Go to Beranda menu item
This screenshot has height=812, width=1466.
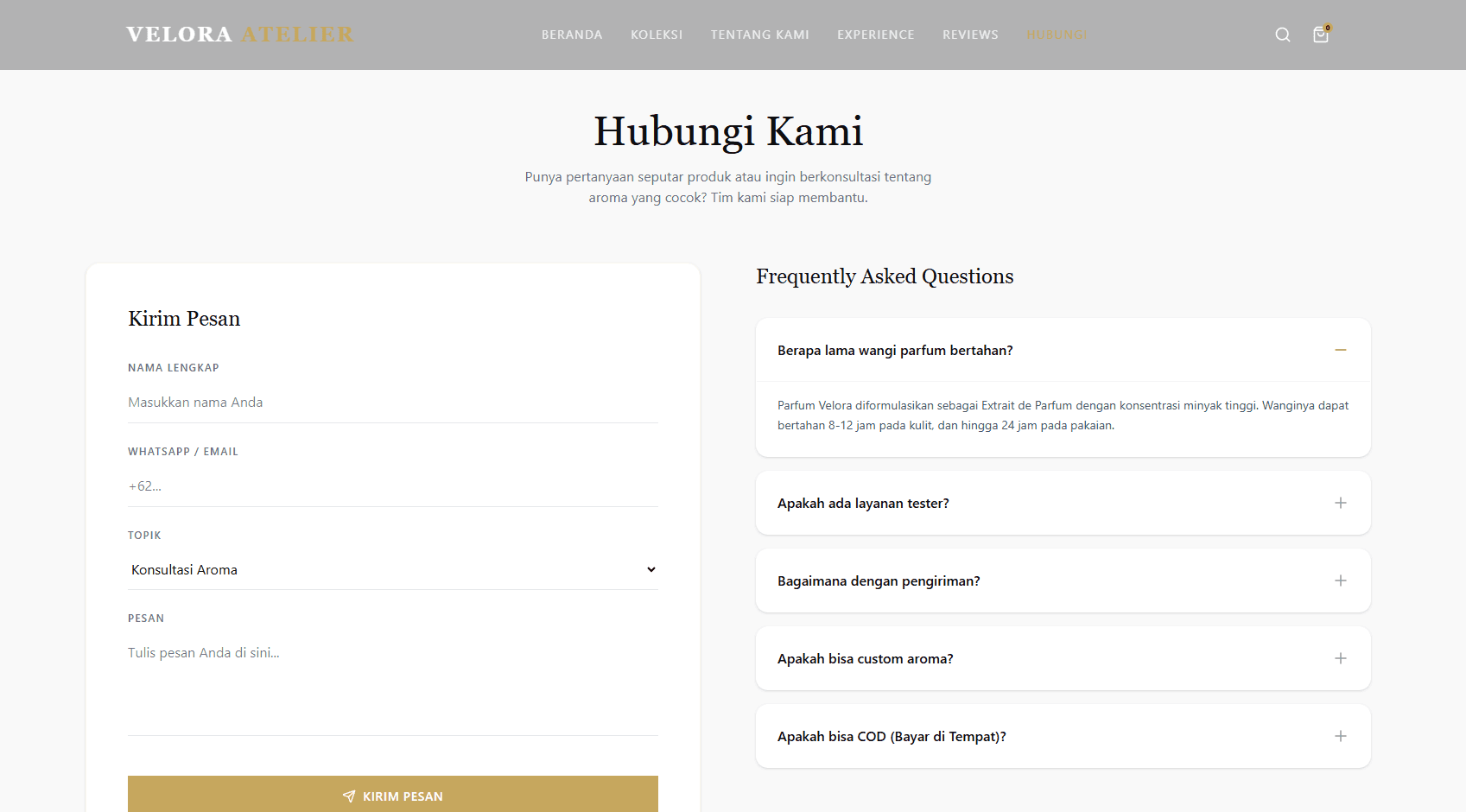tap(572, 35)
